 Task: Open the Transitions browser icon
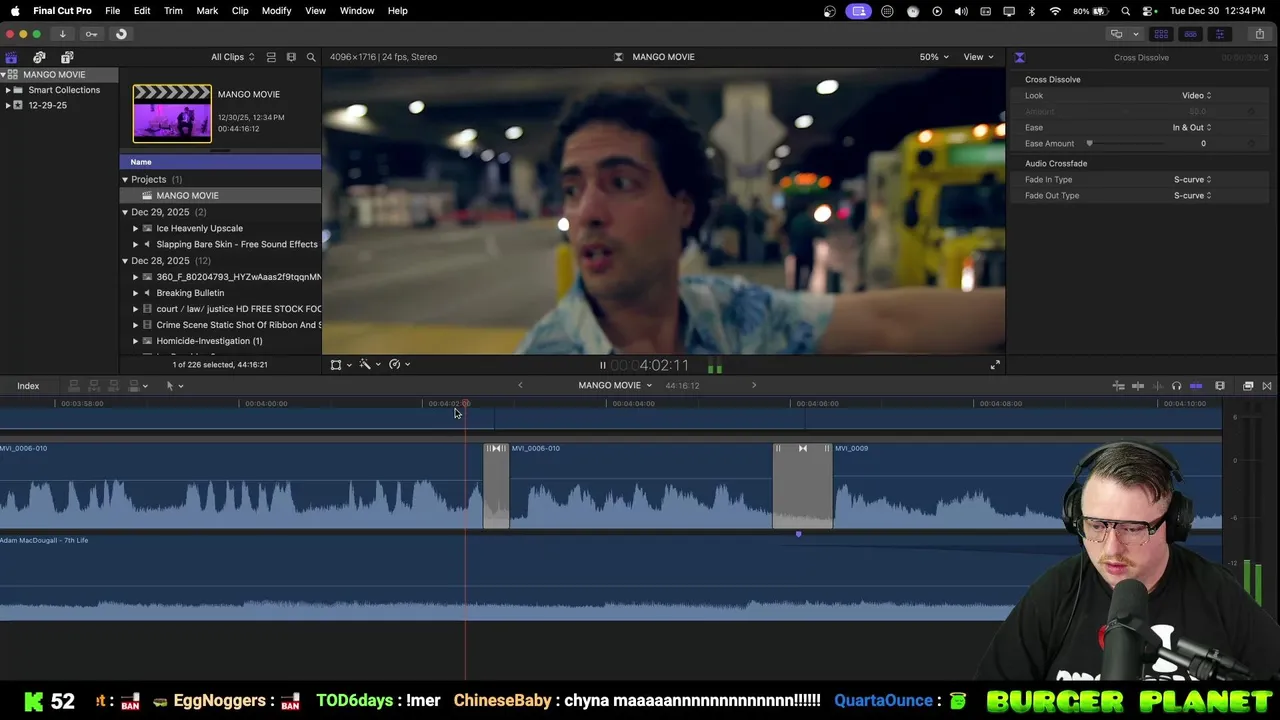1266,386
